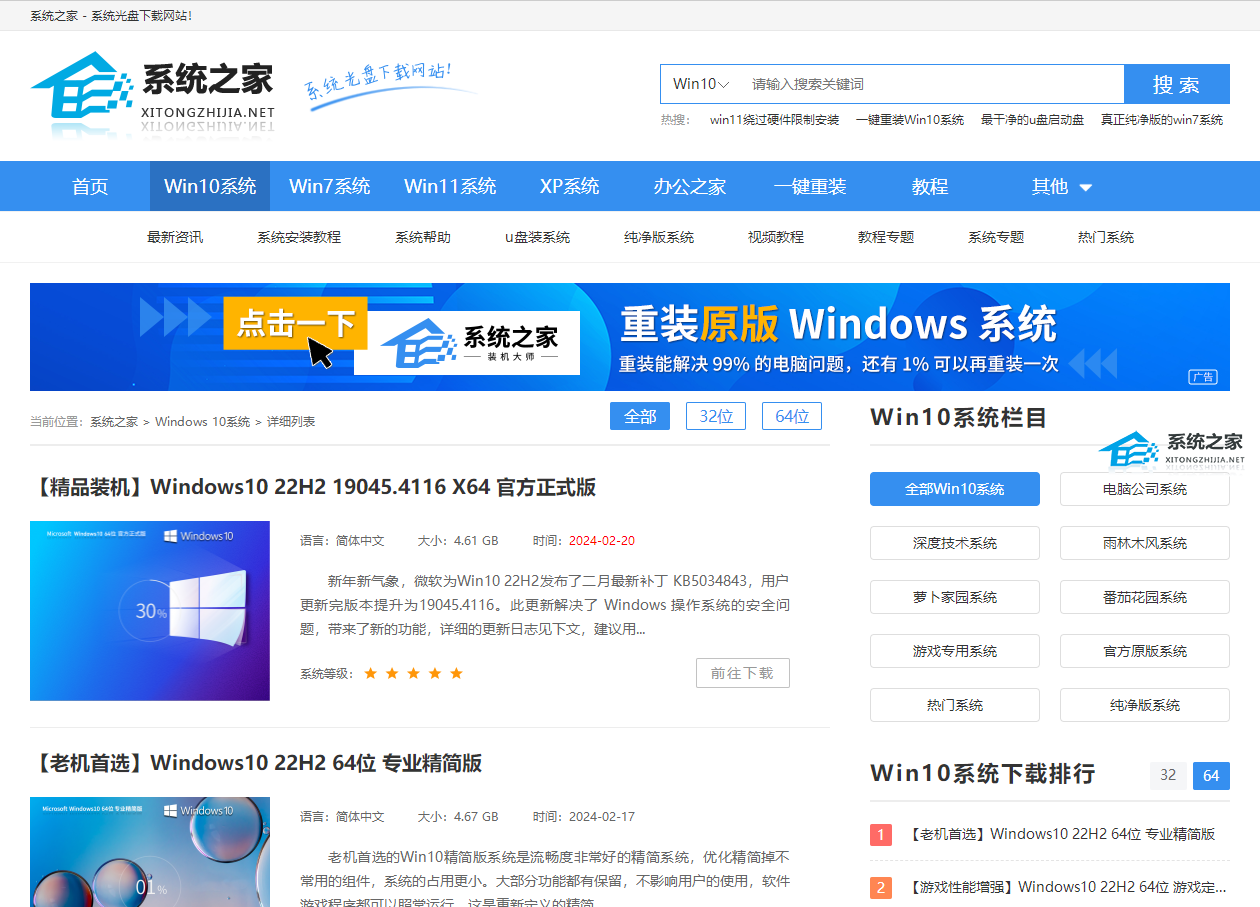Select the Win11系统 navigation tab

pos(450,186)
